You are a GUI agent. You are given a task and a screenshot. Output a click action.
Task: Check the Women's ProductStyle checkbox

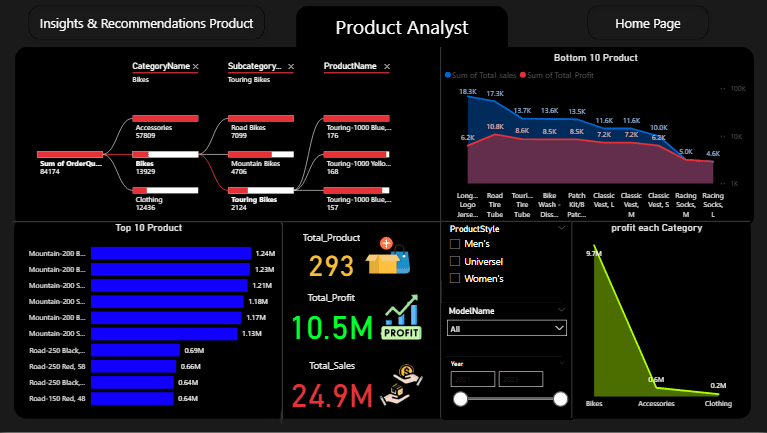coord(455,278)
